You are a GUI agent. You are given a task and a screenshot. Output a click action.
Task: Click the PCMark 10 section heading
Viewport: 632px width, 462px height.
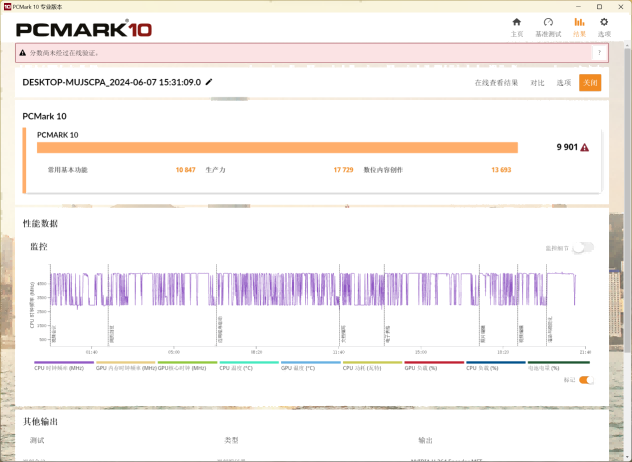(x=44, y=116)
